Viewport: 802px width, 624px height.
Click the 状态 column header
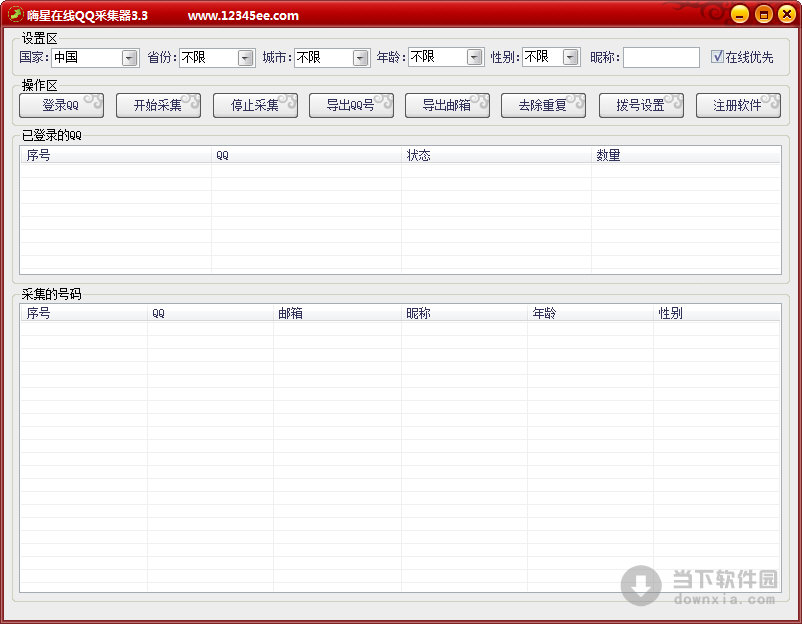click(x=497, y=155)
